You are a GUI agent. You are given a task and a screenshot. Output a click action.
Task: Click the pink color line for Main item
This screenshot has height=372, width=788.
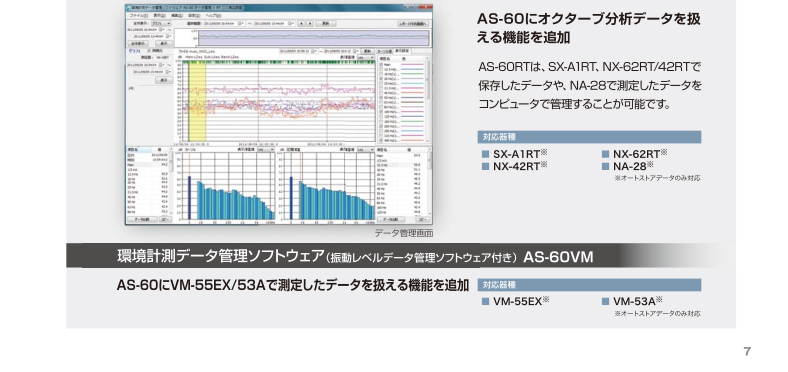point(412,64)
